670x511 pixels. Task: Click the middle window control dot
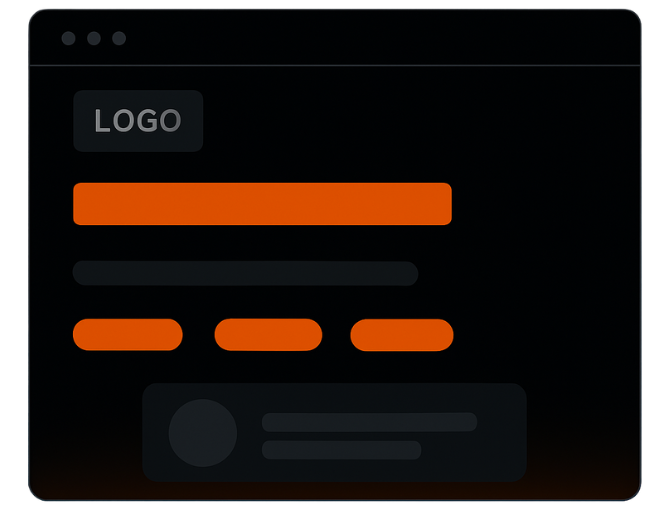[x=94, y=38]
